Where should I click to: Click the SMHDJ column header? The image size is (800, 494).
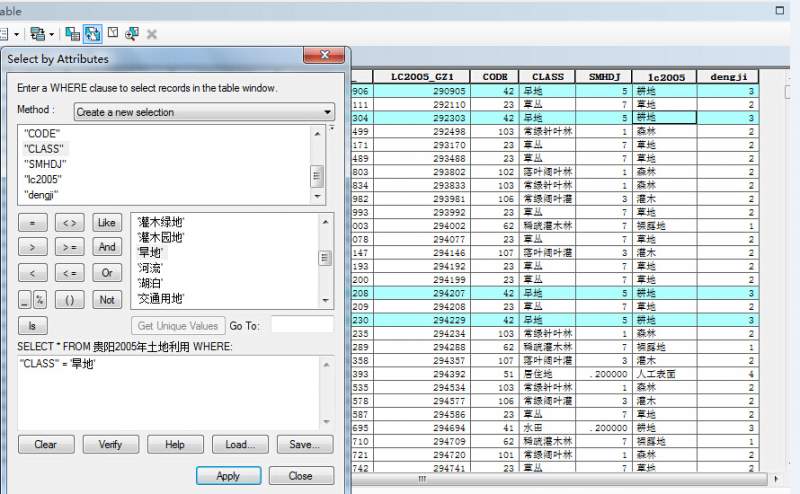pos(604,77)
